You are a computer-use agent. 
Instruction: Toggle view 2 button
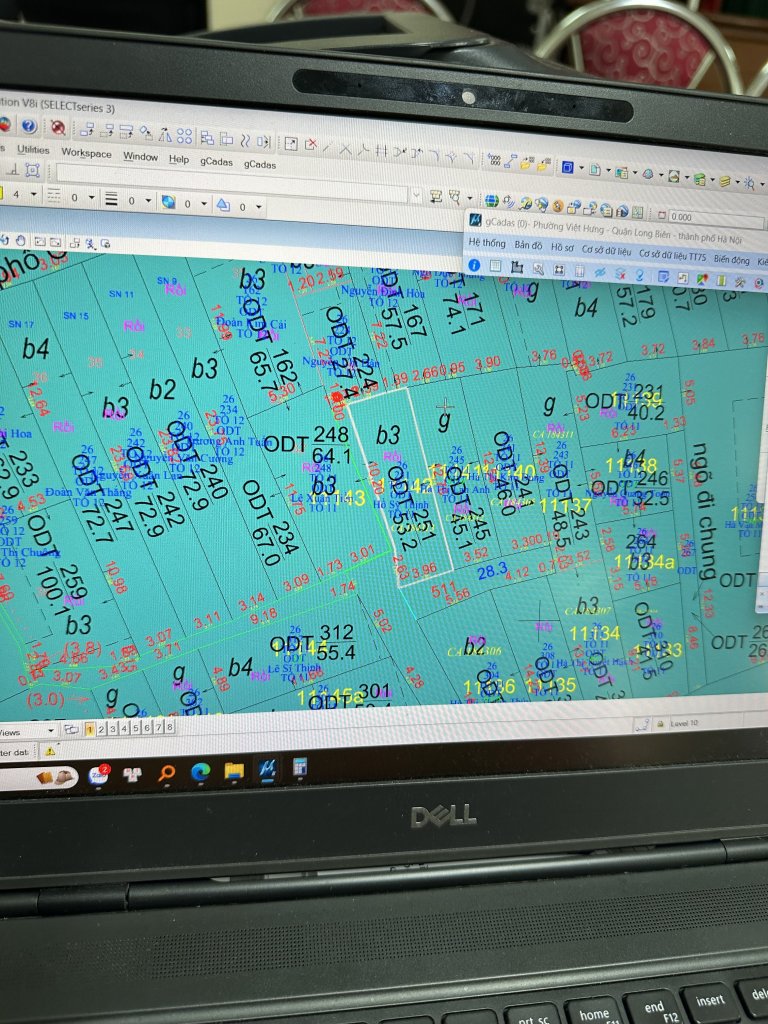coord(101,728)
